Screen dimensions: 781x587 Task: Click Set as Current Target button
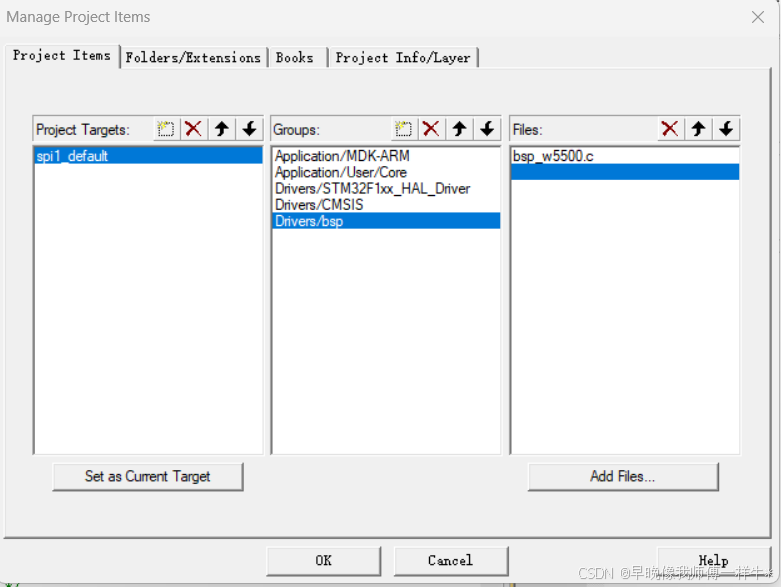click(148, 476)
